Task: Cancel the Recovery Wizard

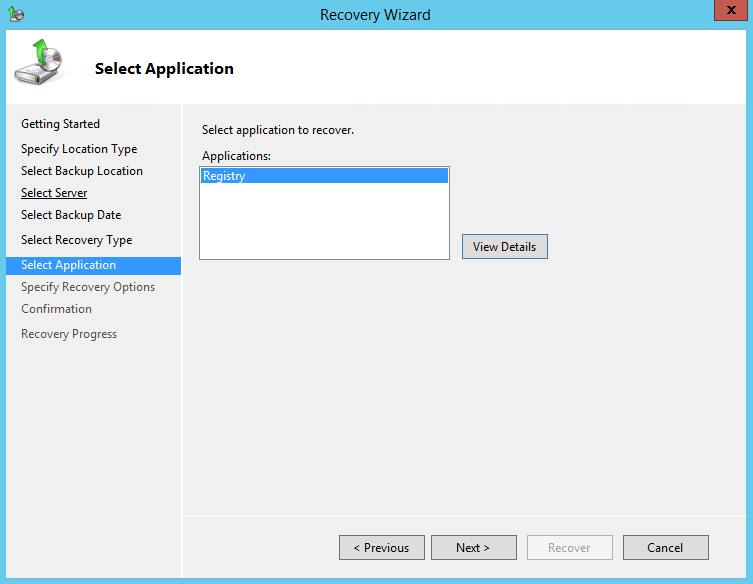Action: [666, 548]
